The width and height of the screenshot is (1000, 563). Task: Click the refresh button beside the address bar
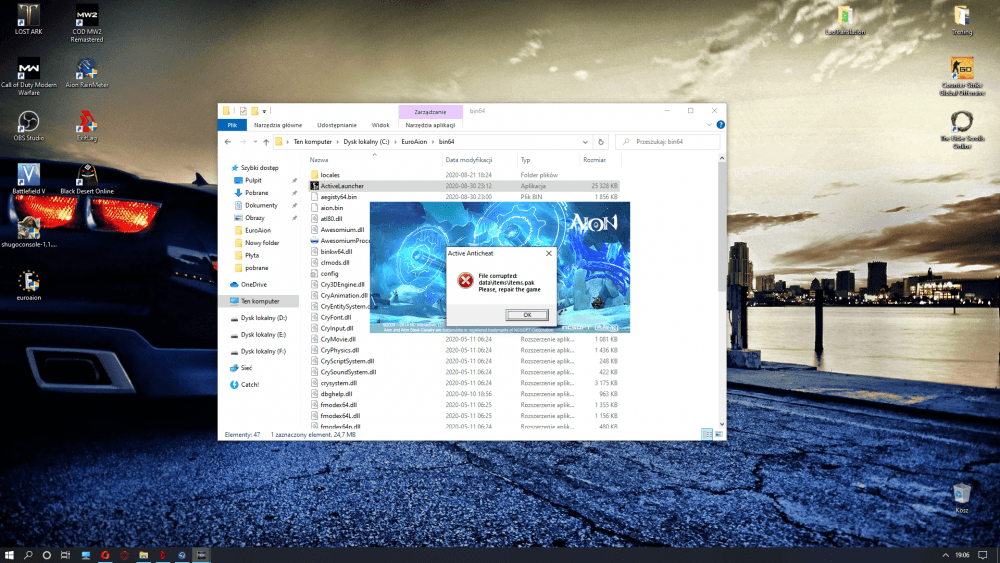pos(600,142)
